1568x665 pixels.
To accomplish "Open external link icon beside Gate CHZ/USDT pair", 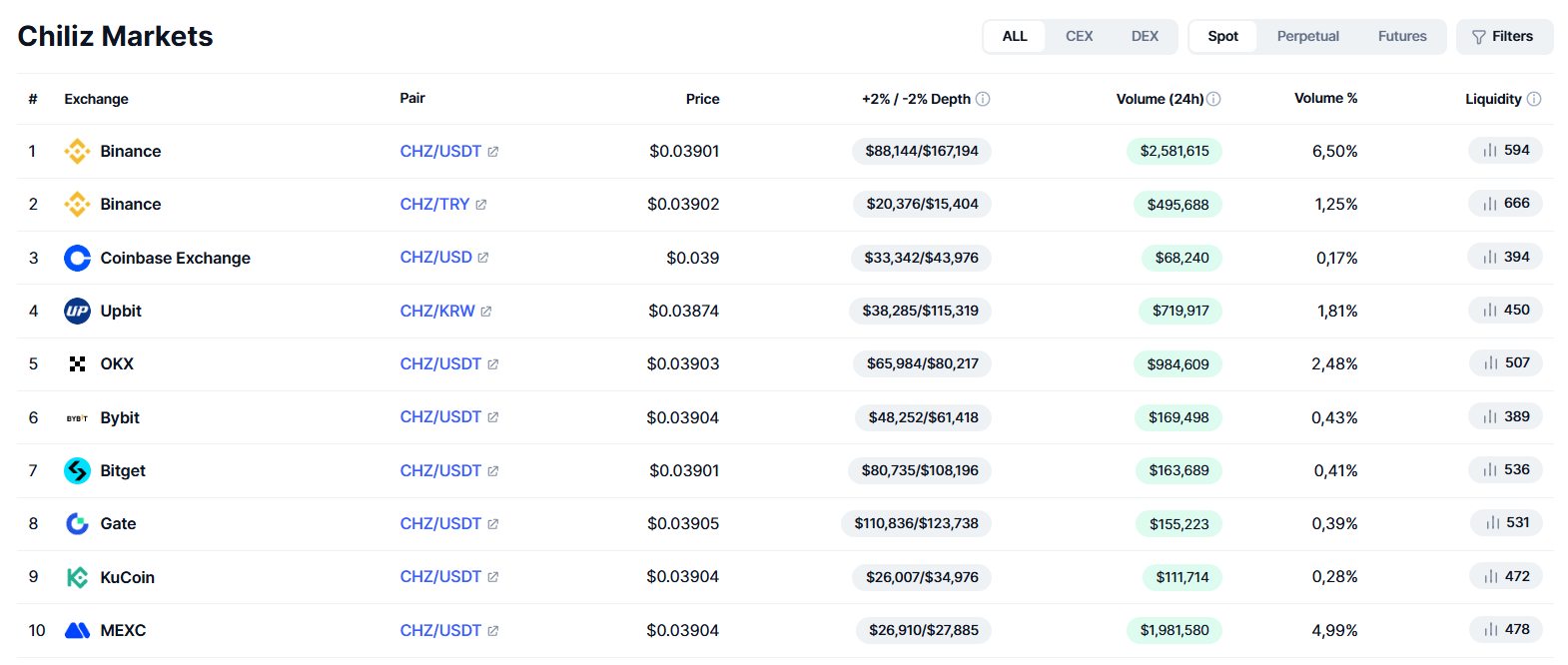I will (493, 524).
